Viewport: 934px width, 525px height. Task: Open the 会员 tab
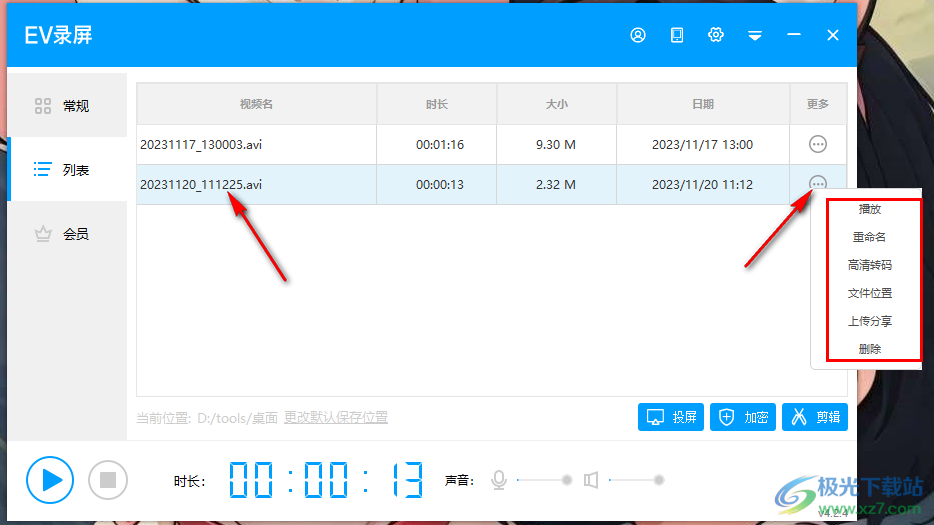[67, 234]
